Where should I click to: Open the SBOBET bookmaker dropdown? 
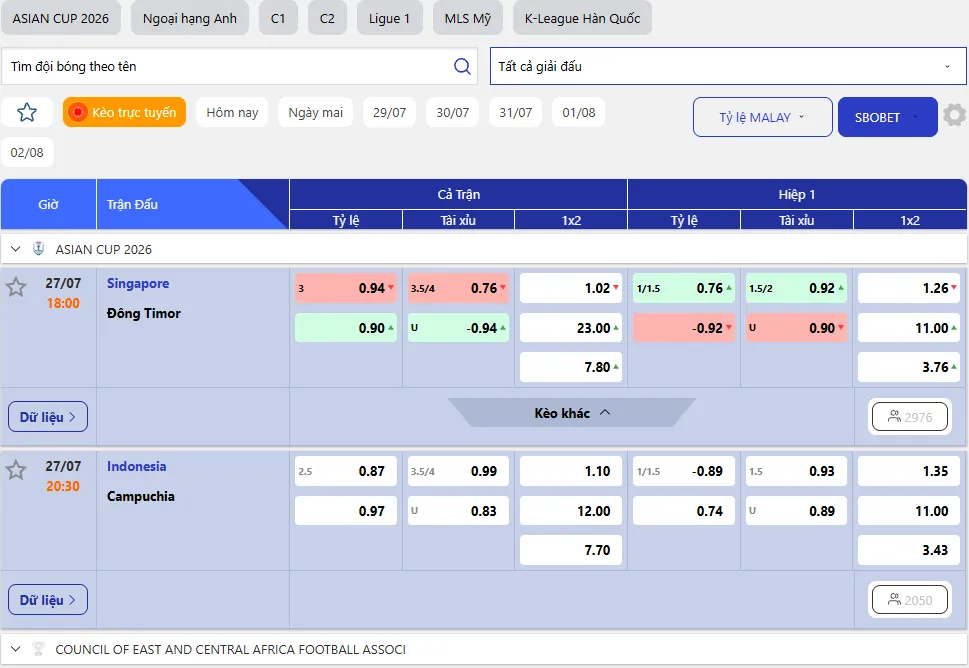[887, 117]
